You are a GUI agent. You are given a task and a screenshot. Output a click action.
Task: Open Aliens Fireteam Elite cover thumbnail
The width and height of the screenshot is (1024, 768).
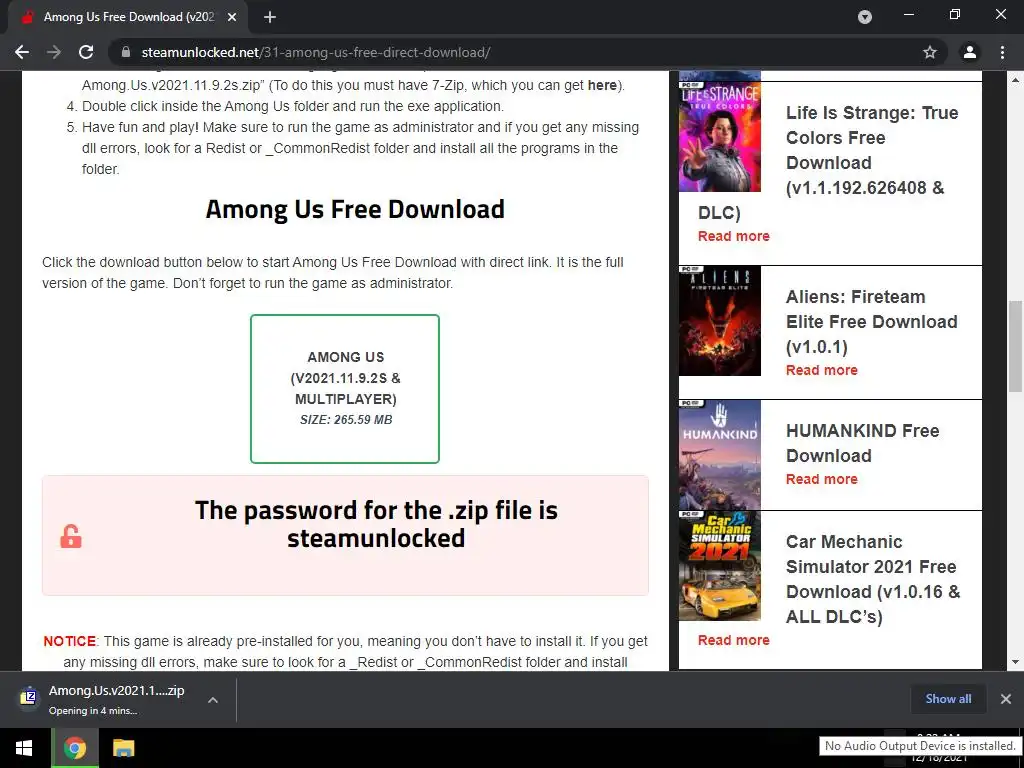tap(720, 321)
